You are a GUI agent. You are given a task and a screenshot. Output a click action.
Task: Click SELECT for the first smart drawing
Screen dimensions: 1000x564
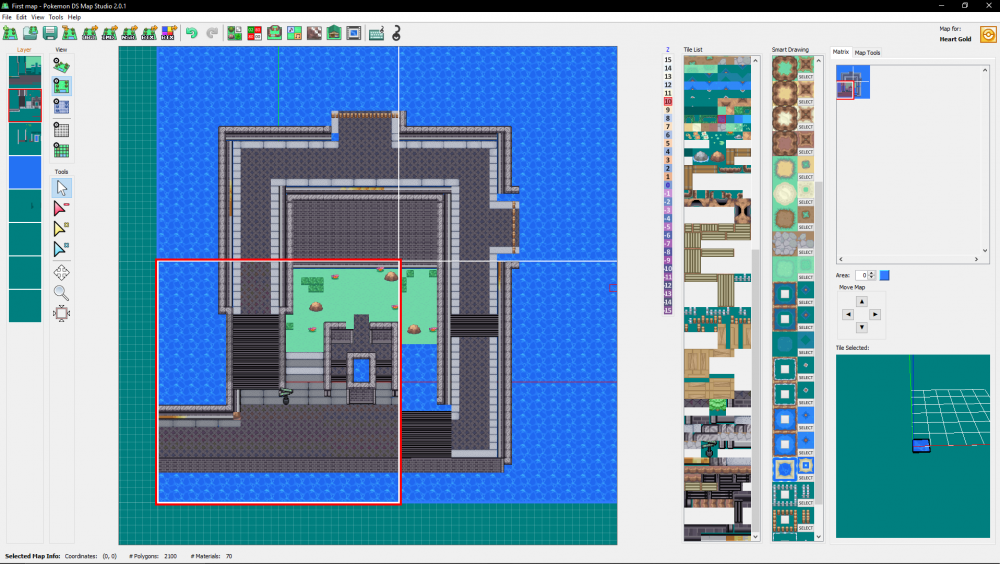pyautogui.click(x=805, y=77)
